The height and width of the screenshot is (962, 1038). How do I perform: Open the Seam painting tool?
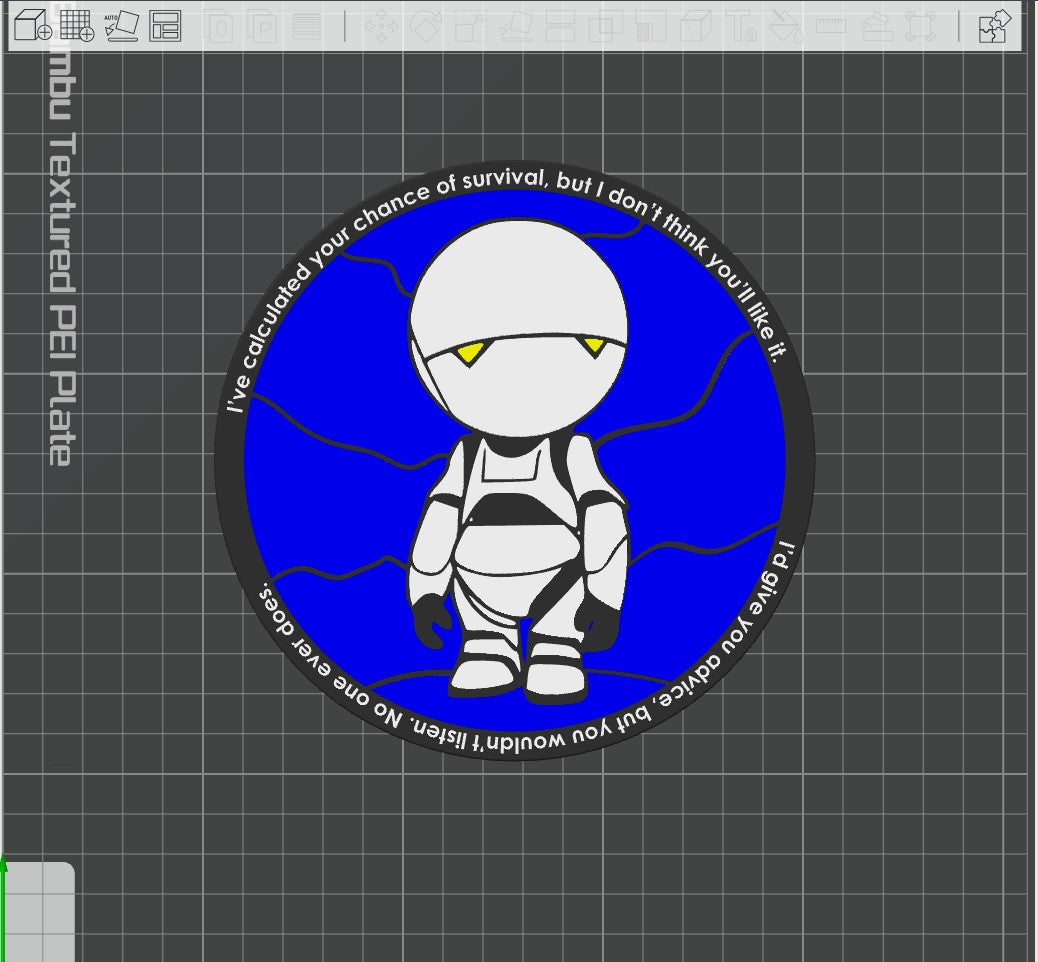tap(696, 26)
